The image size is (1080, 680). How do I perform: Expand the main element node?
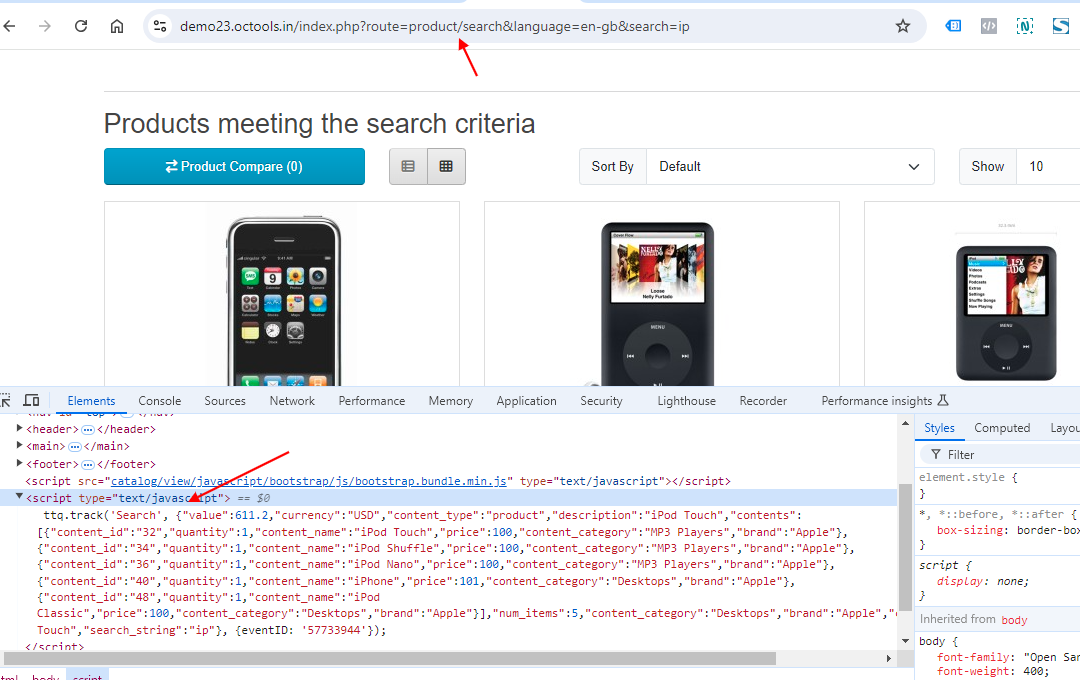pyautogui.click(x=19, y=446)
